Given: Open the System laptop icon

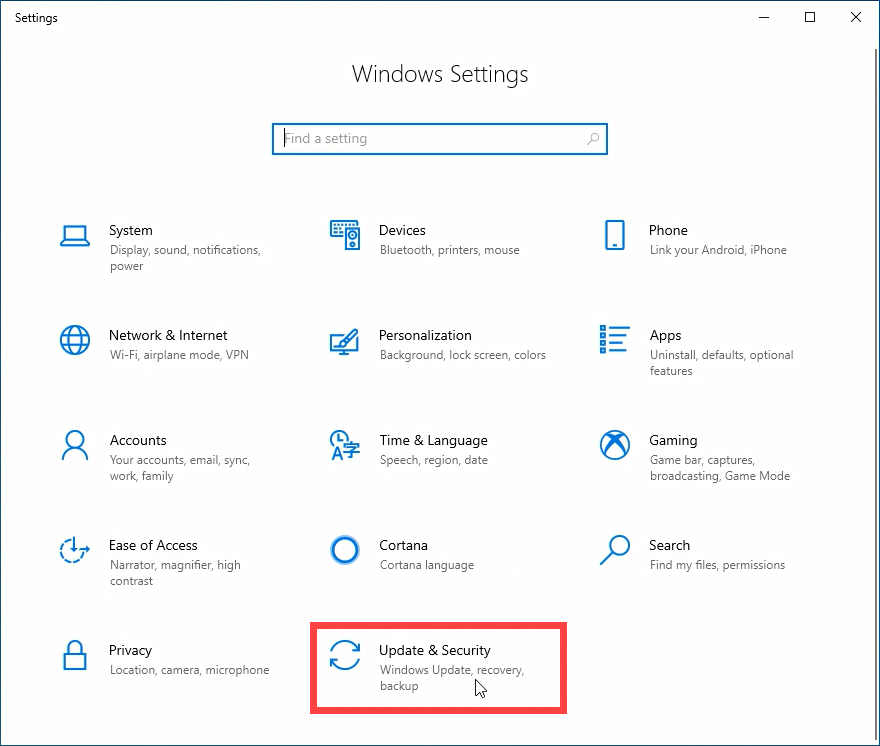Looking at the screenshot, I should pos(75,236).
